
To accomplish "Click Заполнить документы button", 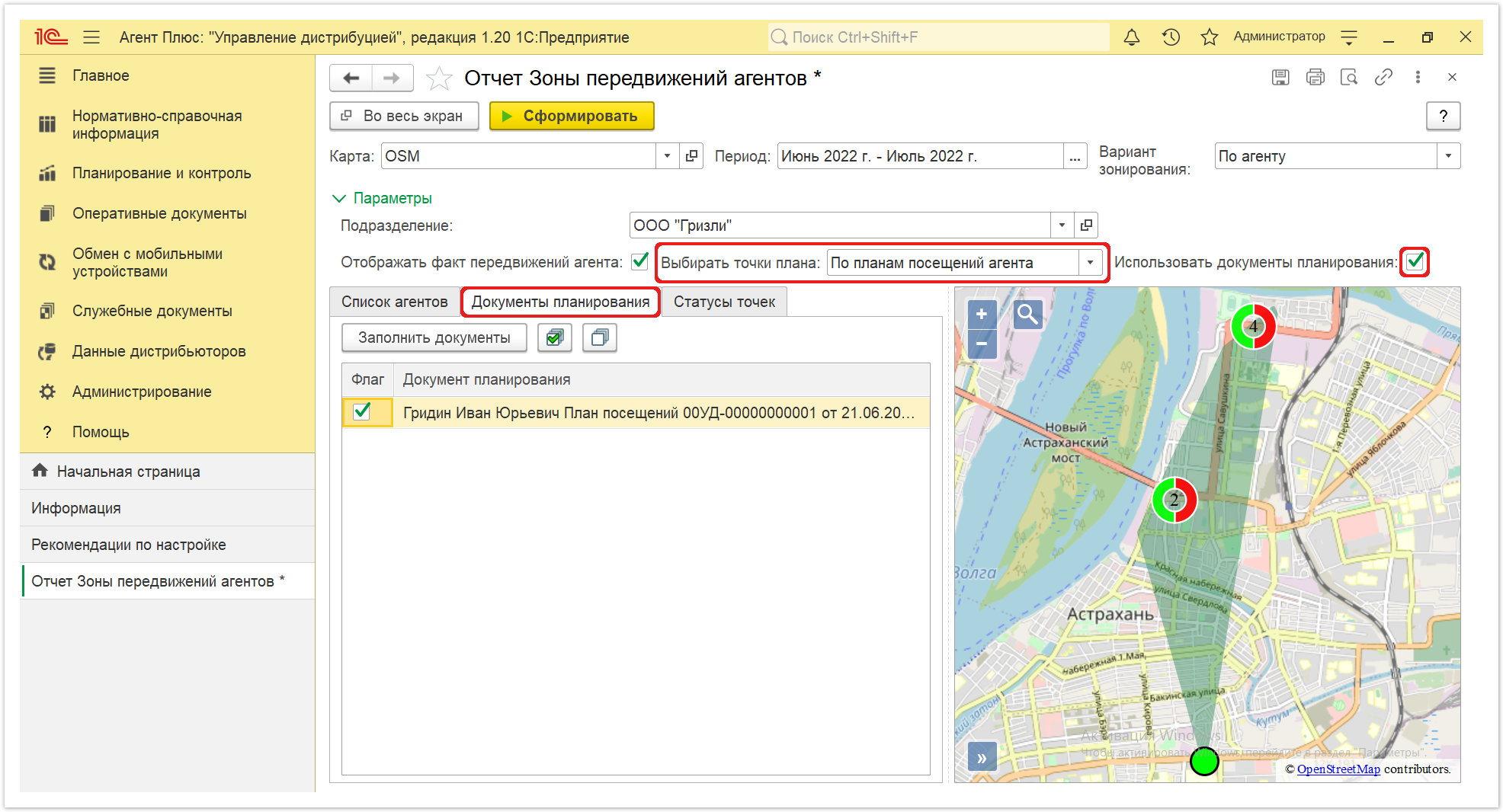I will coord(434,337).
